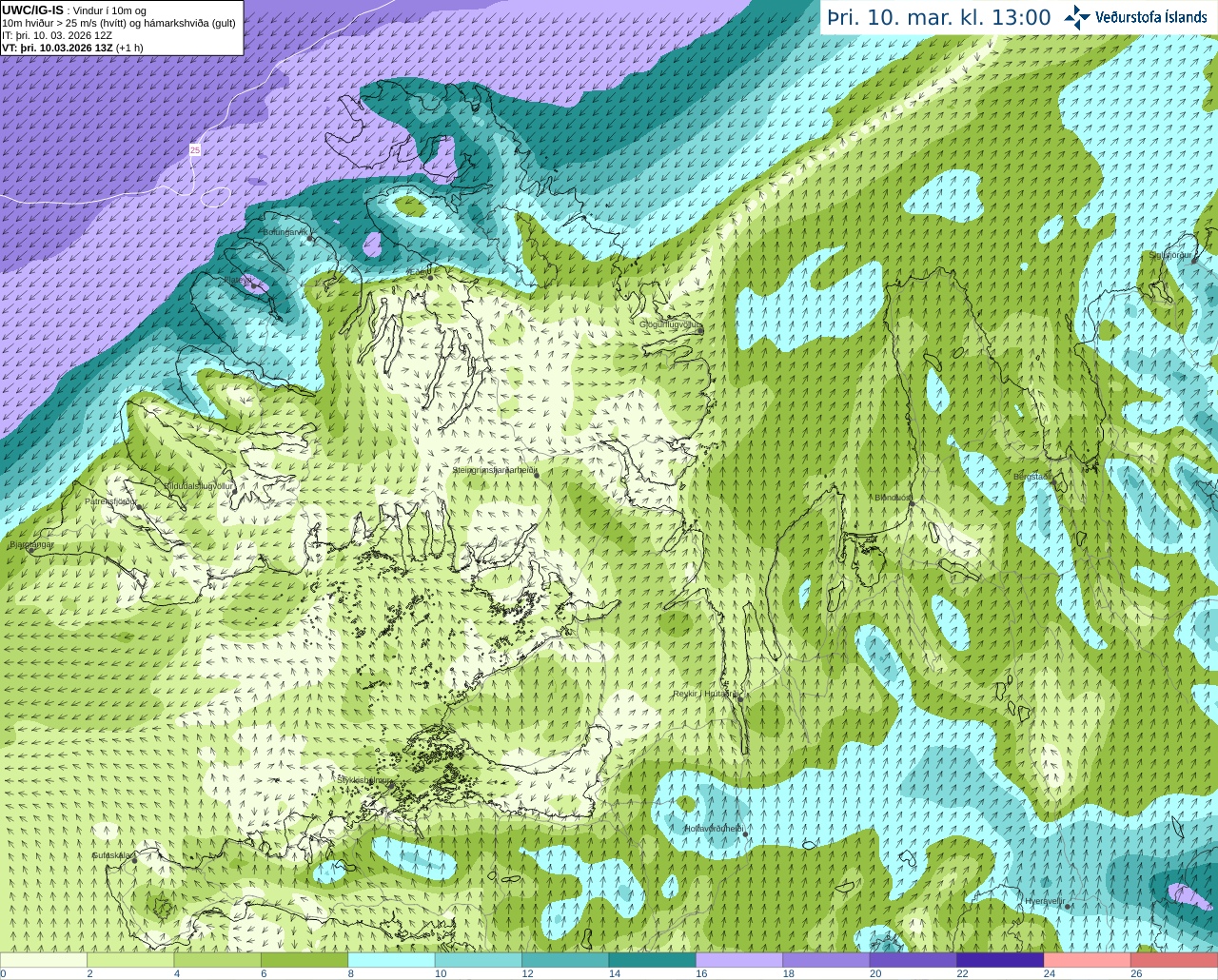Click the 'Blönduós' place label

point(893,498)
